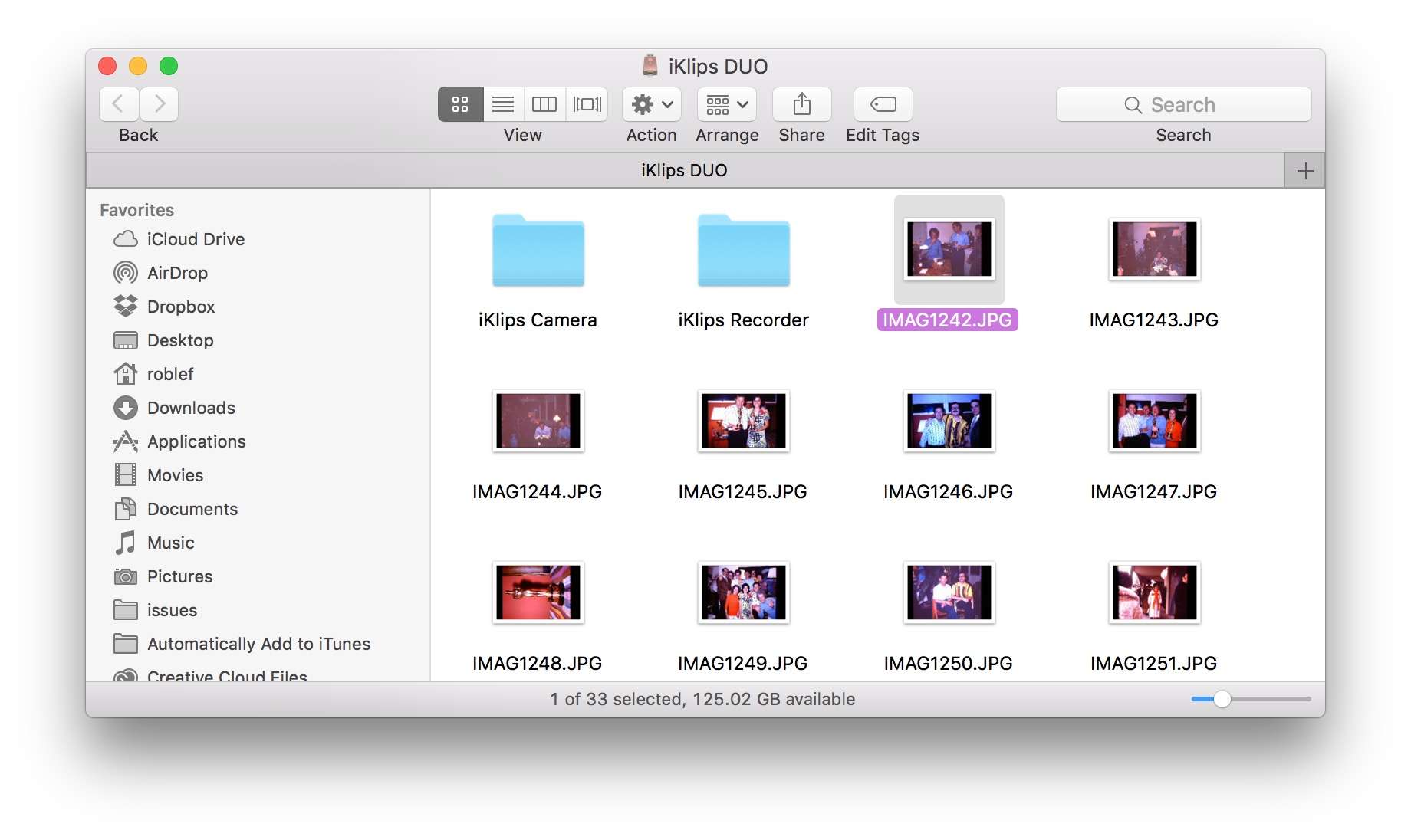Viewport: 1411px width, 840px height.
Task: Click the Edit Tags icon
Action: (x=883, y=104)
